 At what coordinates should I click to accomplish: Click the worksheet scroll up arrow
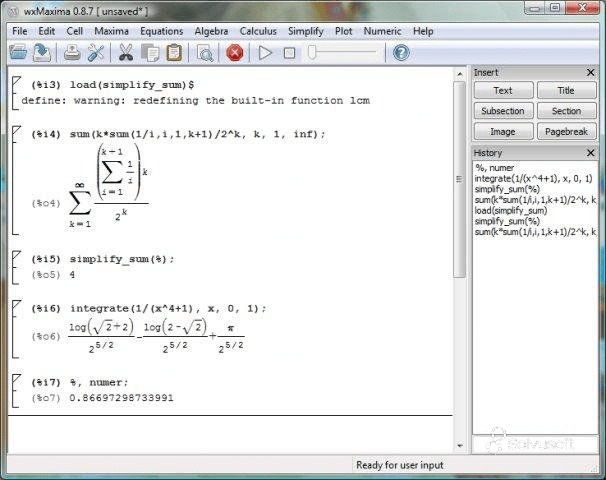[x=460, y=73]
